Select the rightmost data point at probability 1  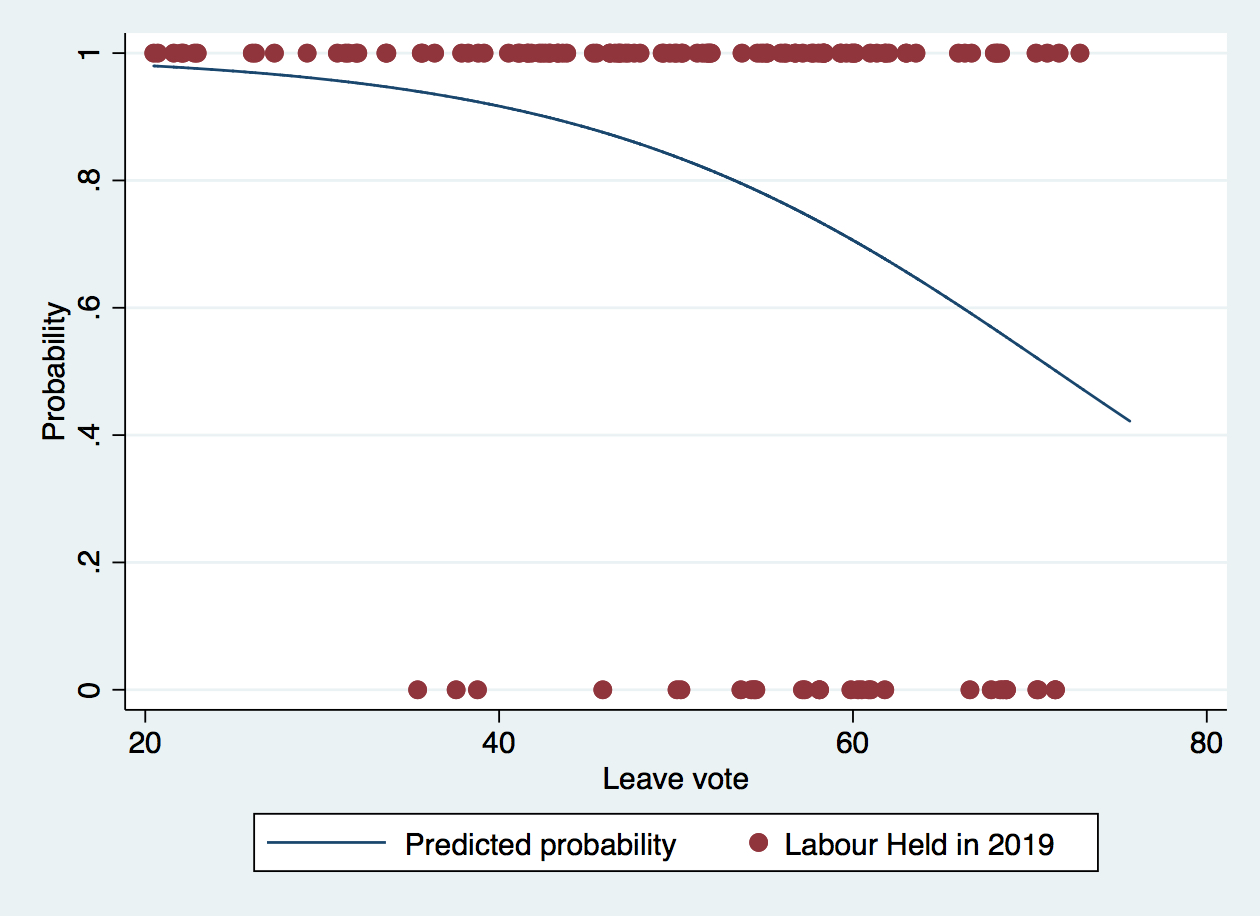point(1079,53)
